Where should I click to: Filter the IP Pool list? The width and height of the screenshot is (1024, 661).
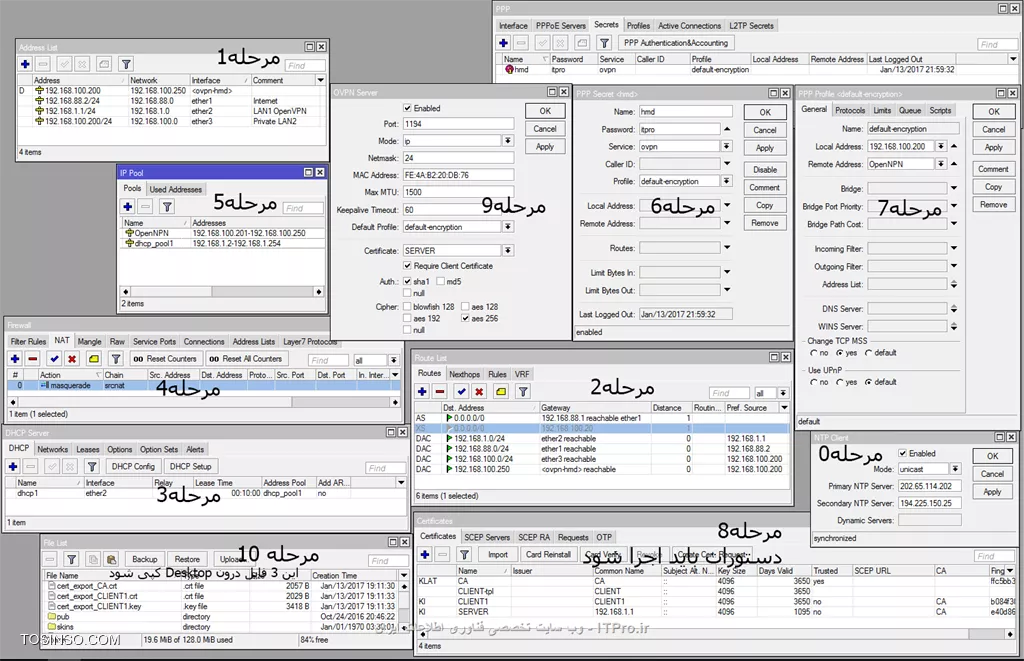(167, 206)
